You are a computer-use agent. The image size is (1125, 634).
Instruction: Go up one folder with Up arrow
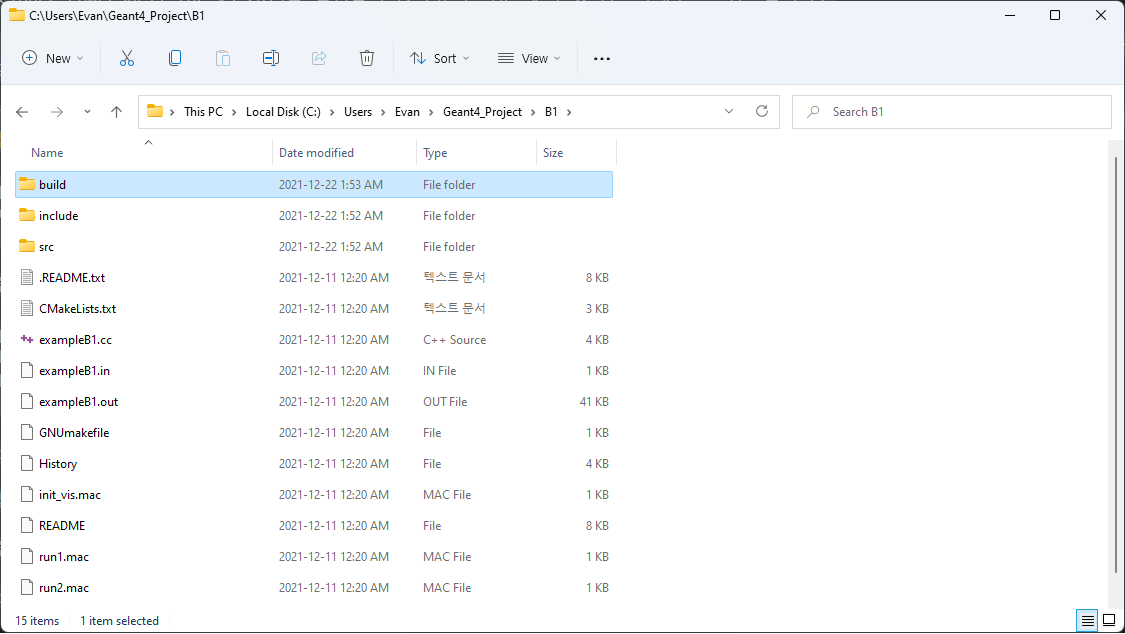click(x=116, y=112)
